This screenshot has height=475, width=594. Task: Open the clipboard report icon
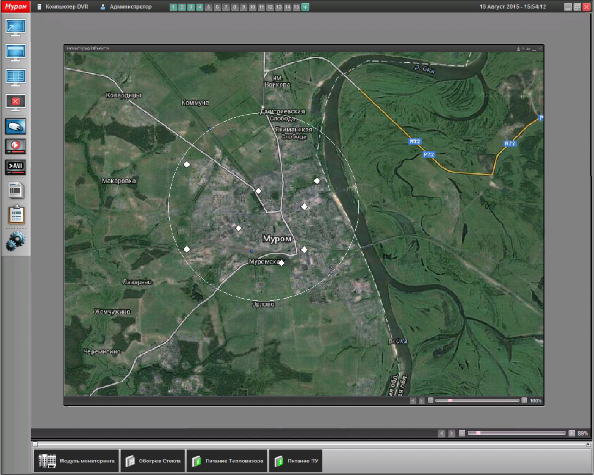coord(16,215)
